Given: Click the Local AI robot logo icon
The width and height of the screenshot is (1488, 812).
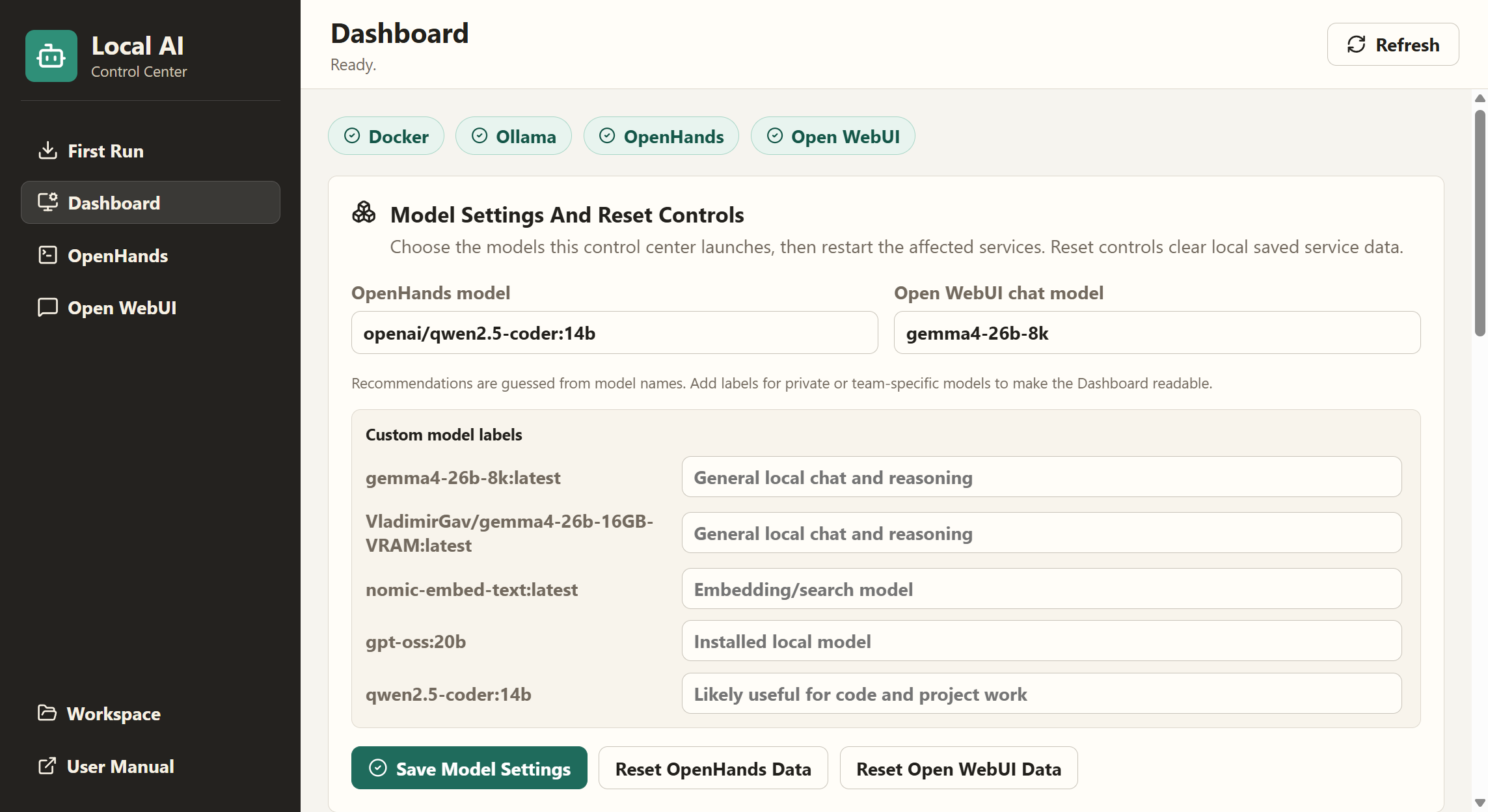Looking at the screenshot, I should tap(51, 56).
